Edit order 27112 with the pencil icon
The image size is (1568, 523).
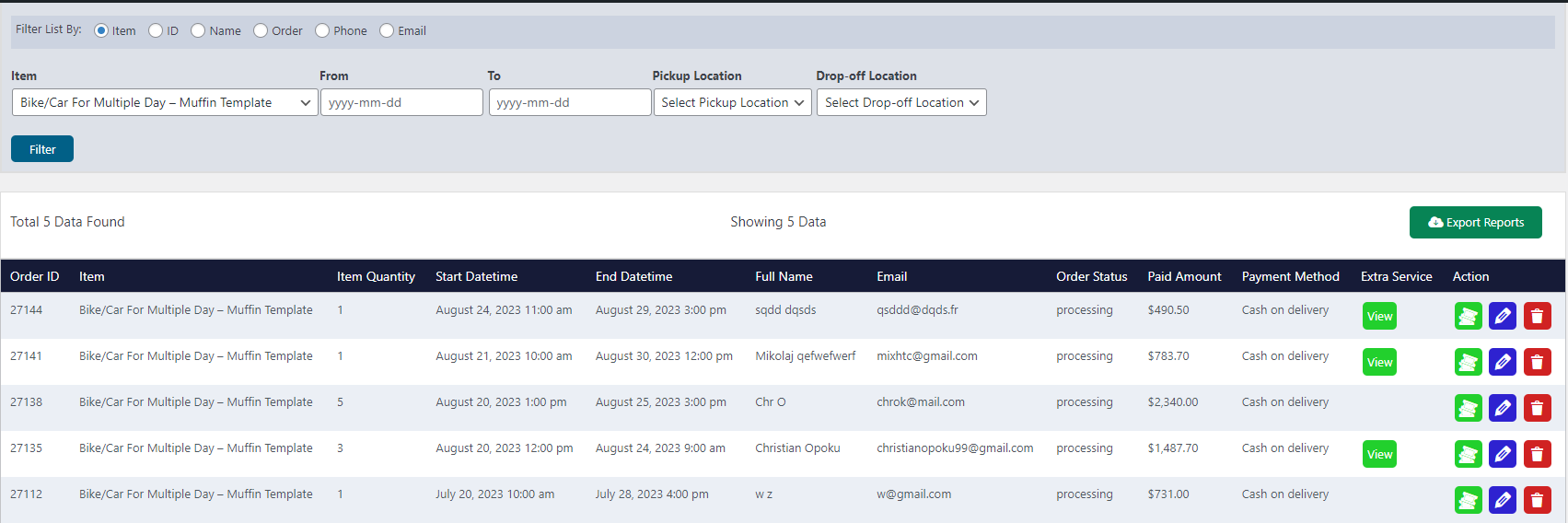(x=1502, y=500)
